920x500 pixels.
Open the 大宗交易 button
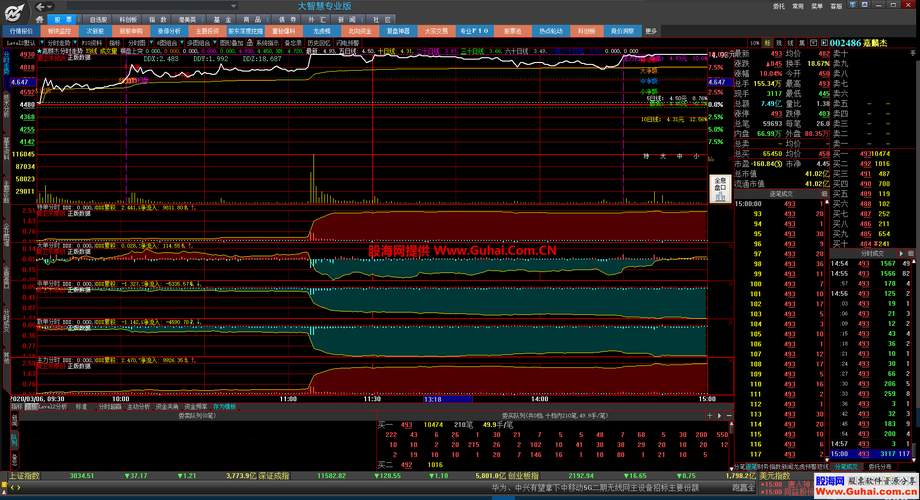point(436,31)
